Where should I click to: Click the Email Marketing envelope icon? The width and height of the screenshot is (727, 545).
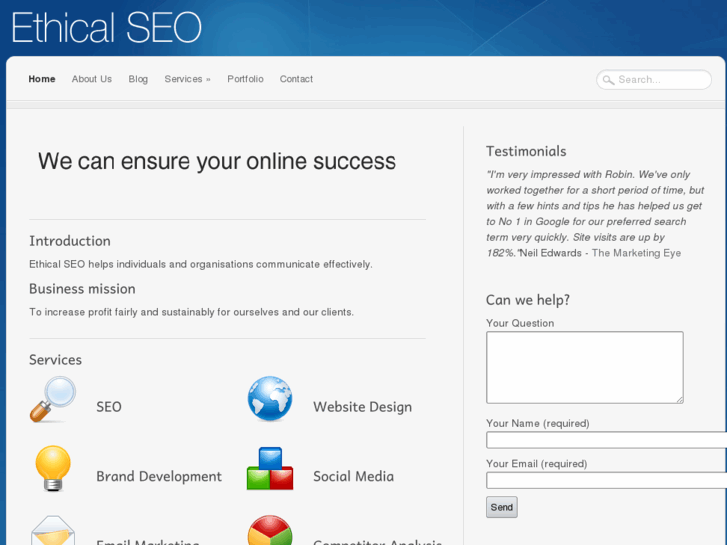[53, 530]
